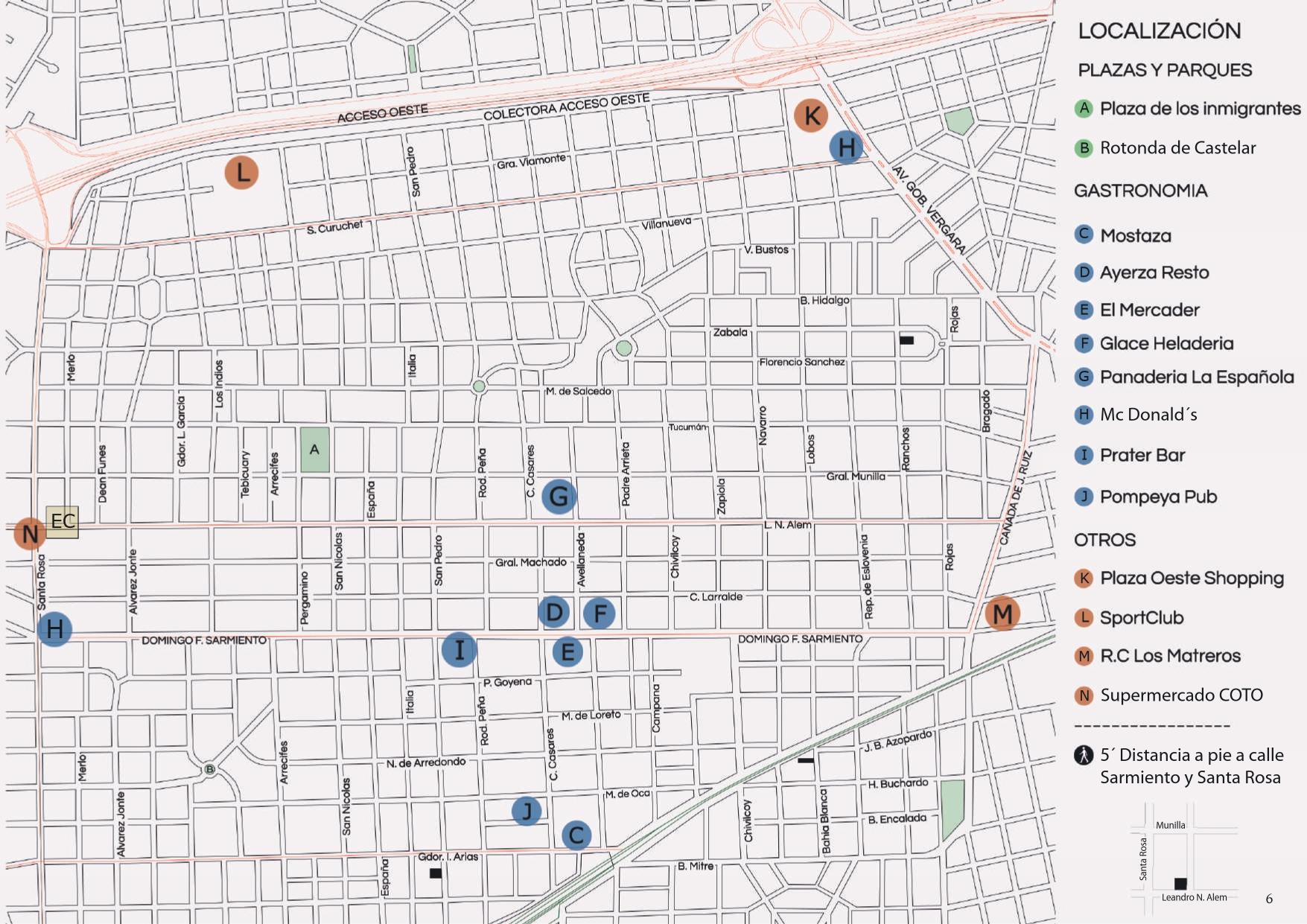The width and height of the screenshot is (1307, 924).
Task: Click the orange L marker on the map
Action: pyautogui.click(x=241, y=173)
